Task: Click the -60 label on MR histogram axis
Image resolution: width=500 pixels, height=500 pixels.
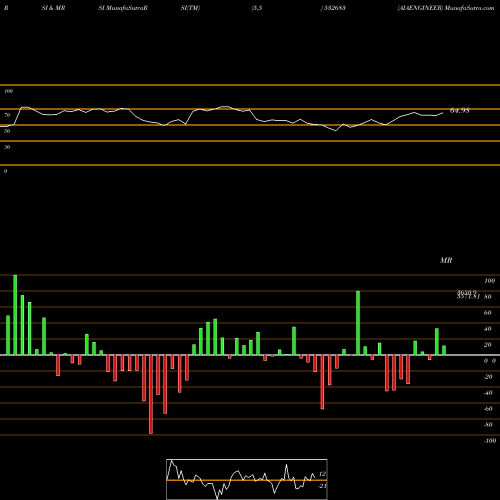Action: (x=488, y=409)
